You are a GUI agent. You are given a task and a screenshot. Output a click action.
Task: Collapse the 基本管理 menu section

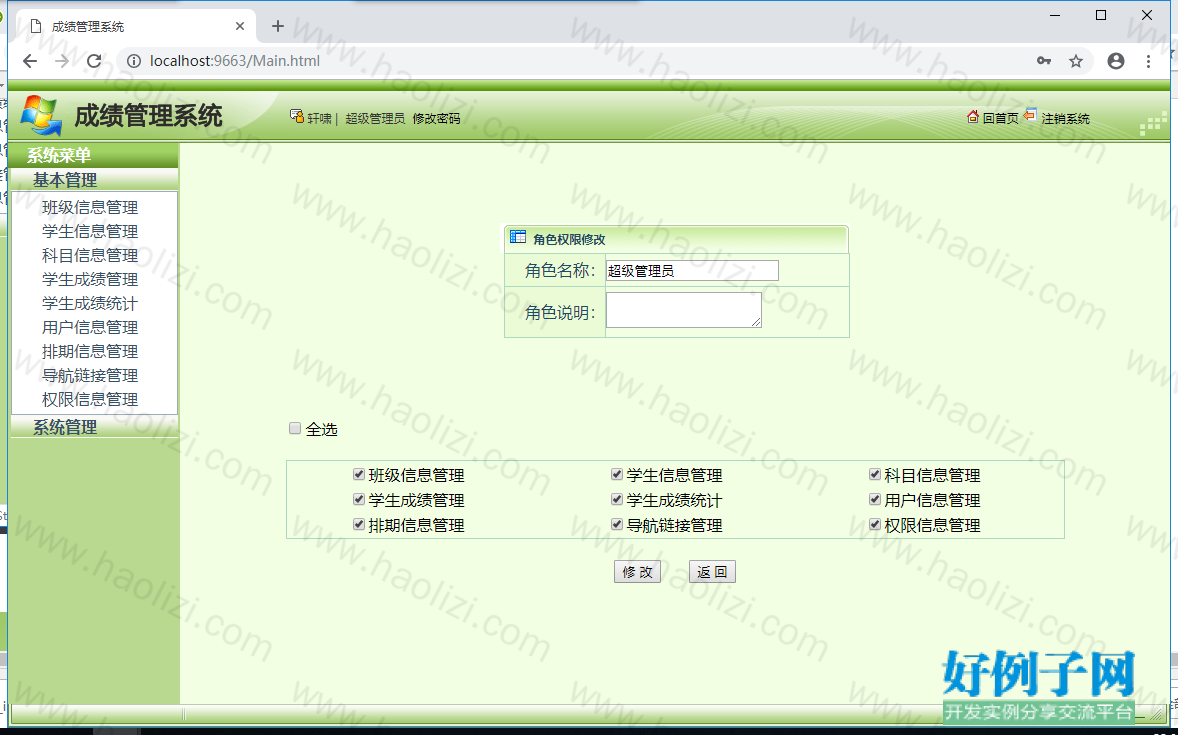pyautogui.click(x=95, y=180)
